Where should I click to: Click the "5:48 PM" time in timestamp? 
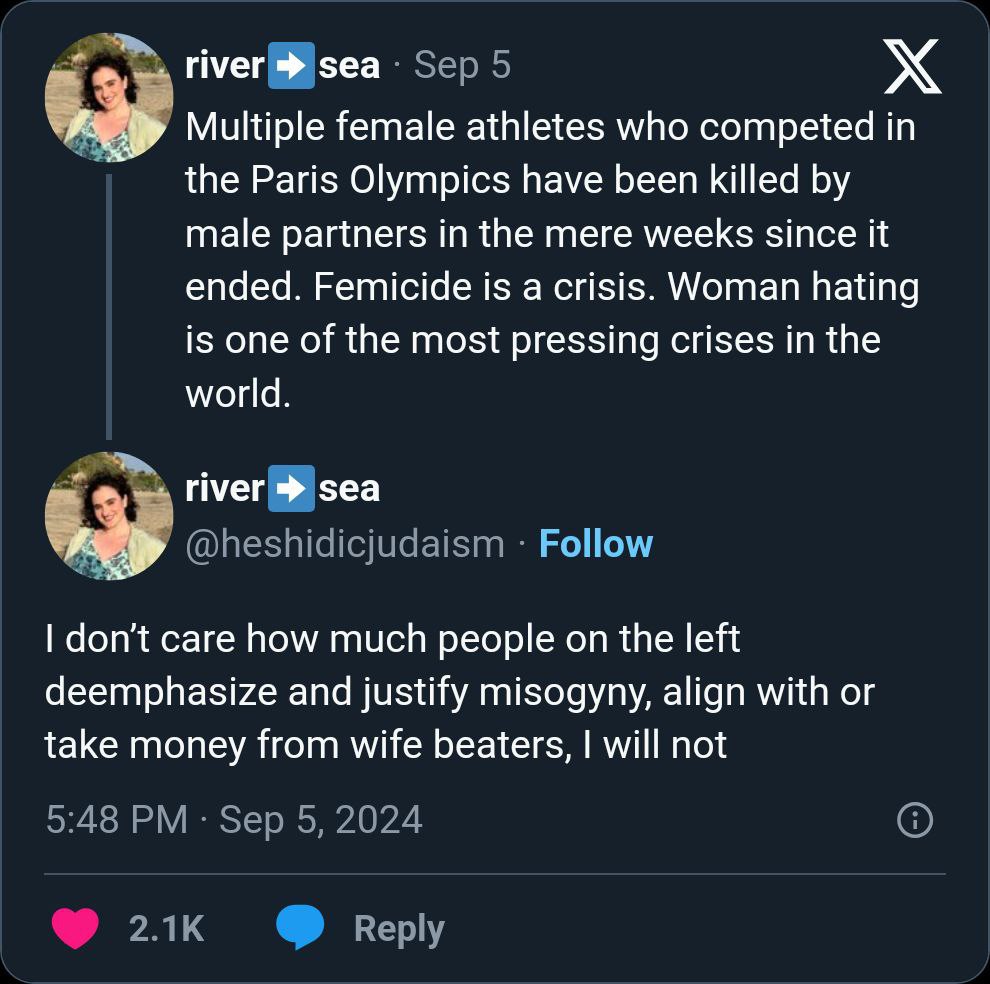(x=116, y=820)
